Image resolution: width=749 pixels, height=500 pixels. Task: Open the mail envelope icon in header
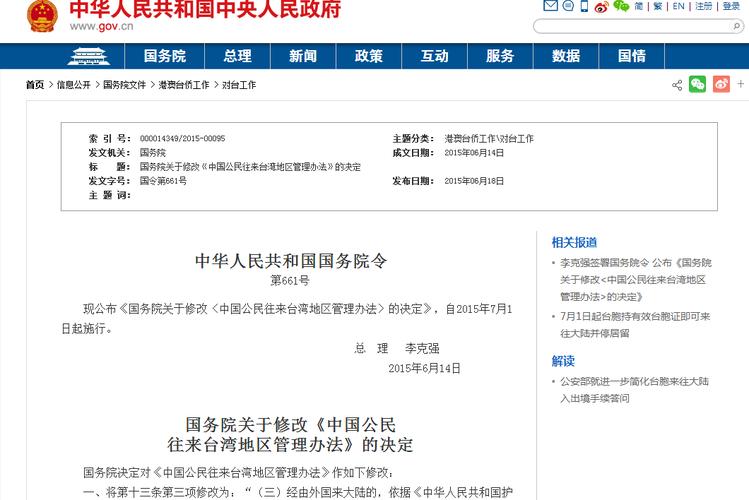[x=550, y=6]
